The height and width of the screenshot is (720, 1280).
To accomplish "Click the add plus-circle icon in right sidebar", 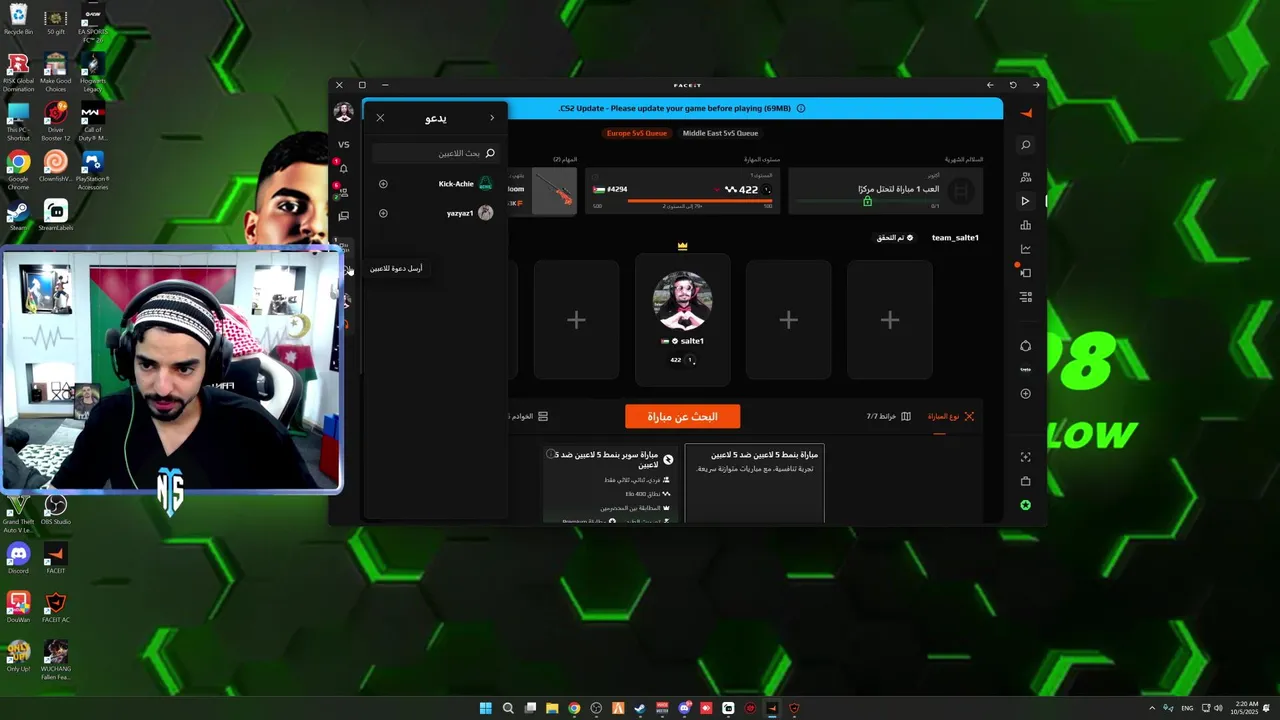I will pyautogui.click(x=1025, y=394).
